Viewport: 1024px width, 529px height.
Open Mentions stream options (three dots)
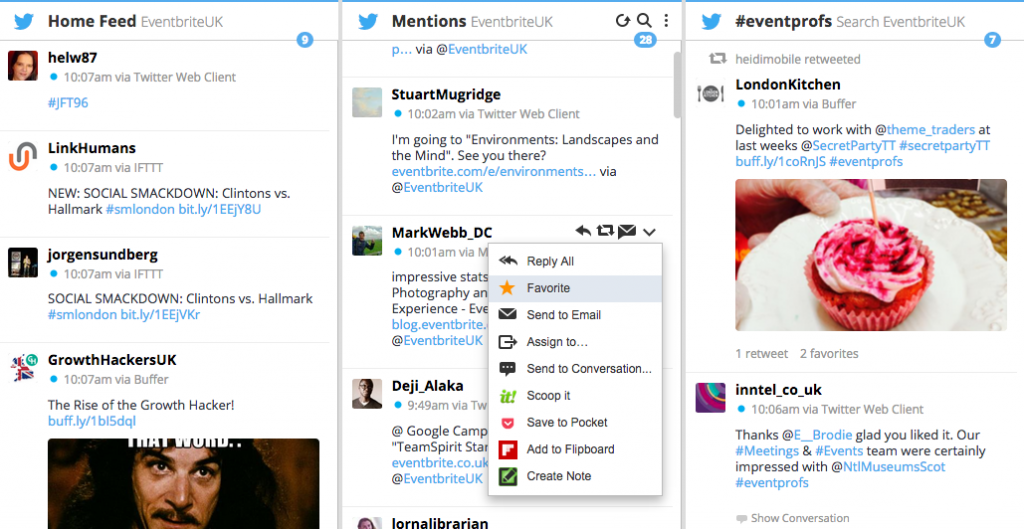(x=666, y=21)
